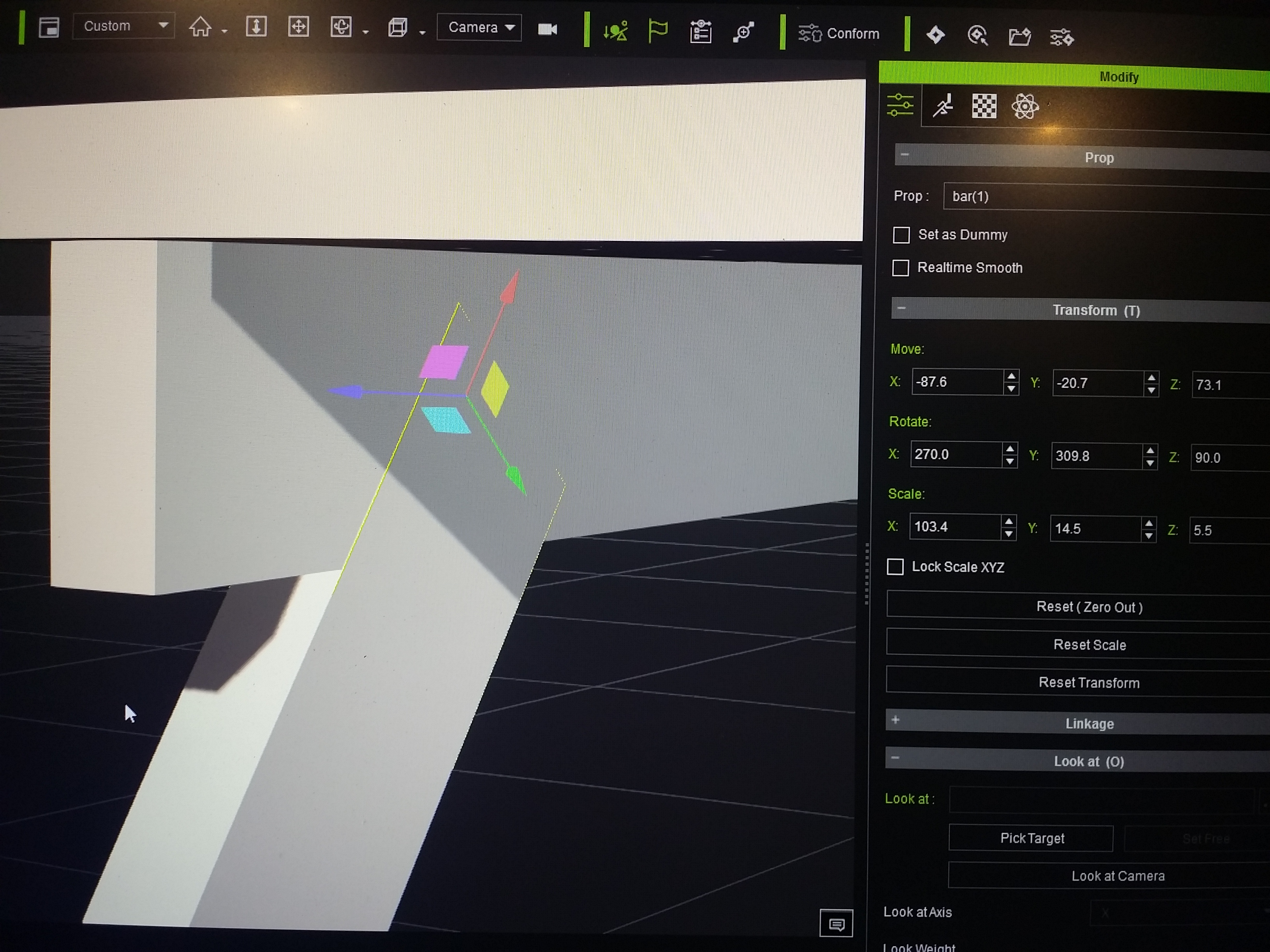Open the Camera selection dropdown

[479, 28]
